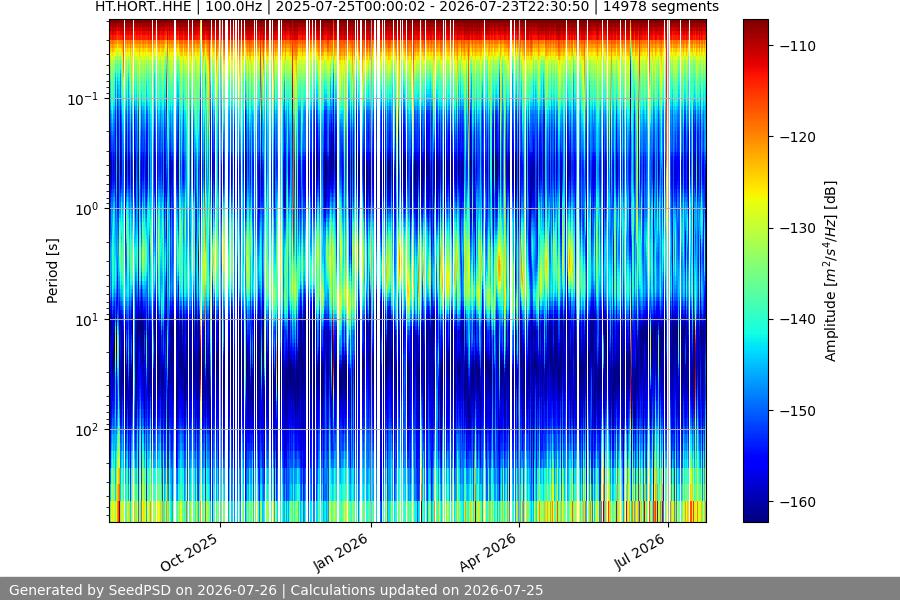The image size is (900, 600).
Task: Click the 'Period [s]' y-axis label
Action: point(52,271)
